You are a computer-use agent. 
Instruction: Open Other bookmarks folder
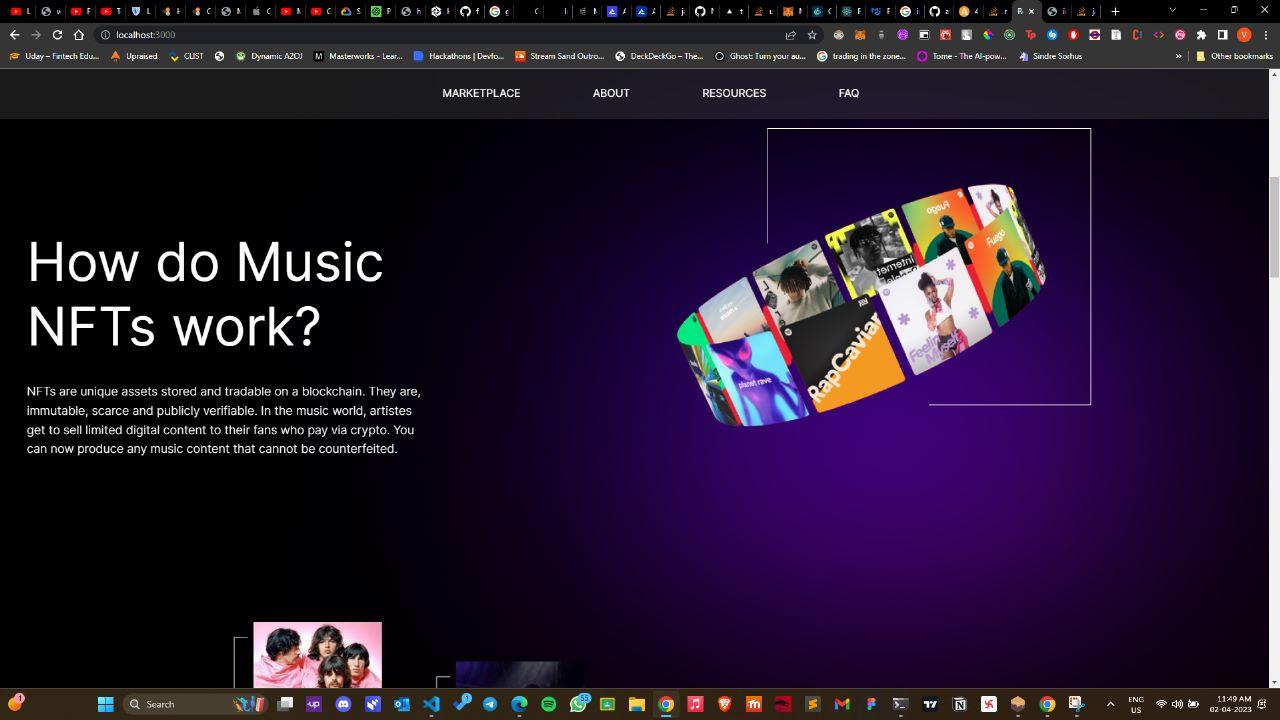[x=1234, y=56]
